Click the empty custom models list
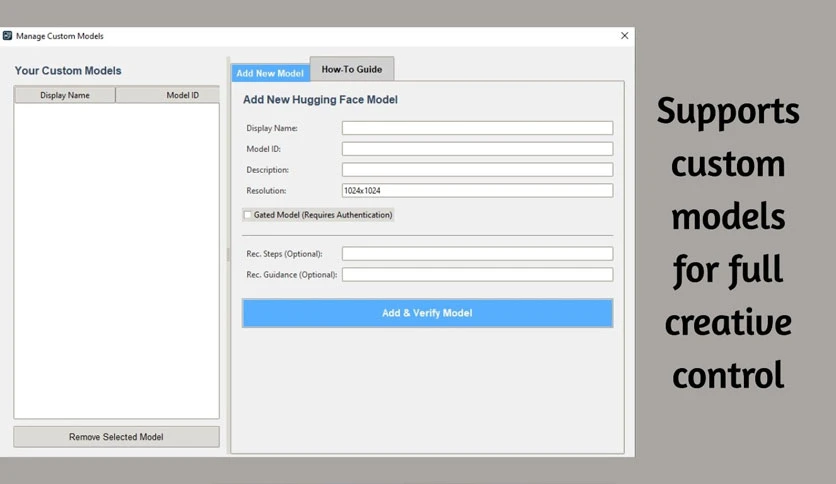 click(x=116, y=260)
